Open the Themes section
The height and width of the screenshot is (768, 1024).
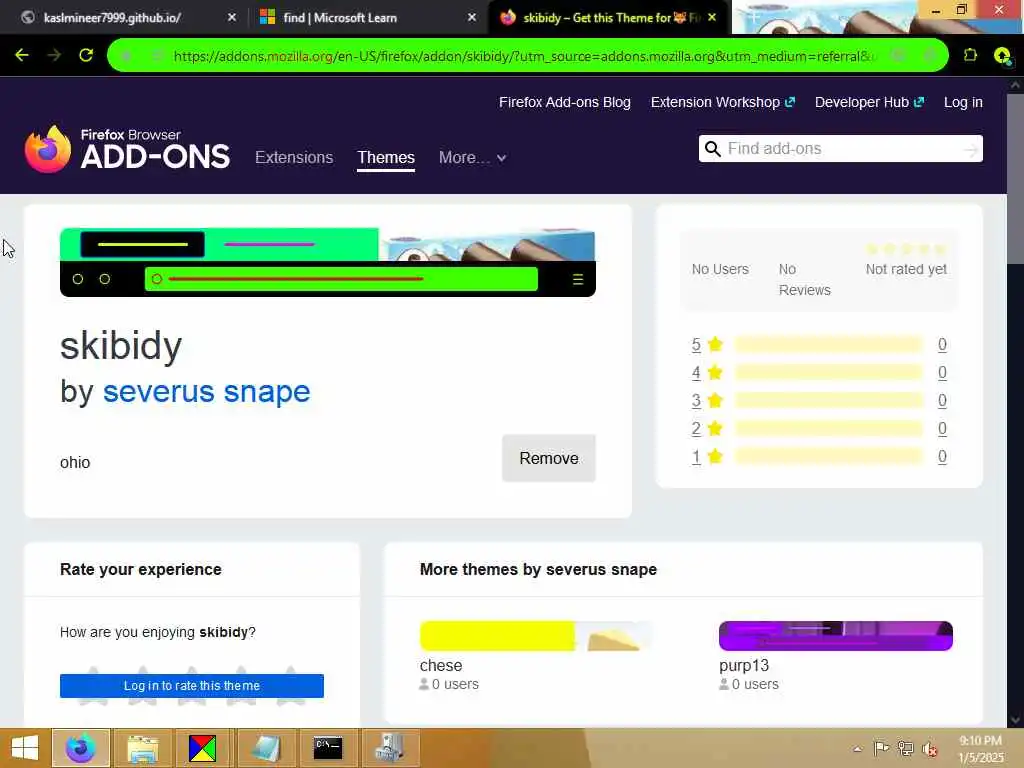[386, 157]
